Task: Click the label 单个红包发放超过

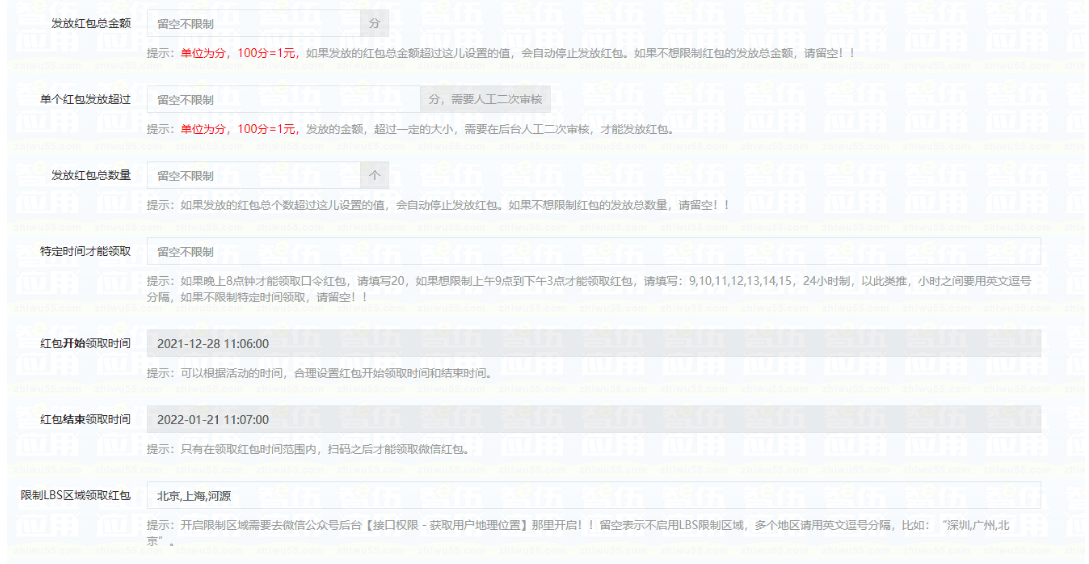Action: point(85,99)
